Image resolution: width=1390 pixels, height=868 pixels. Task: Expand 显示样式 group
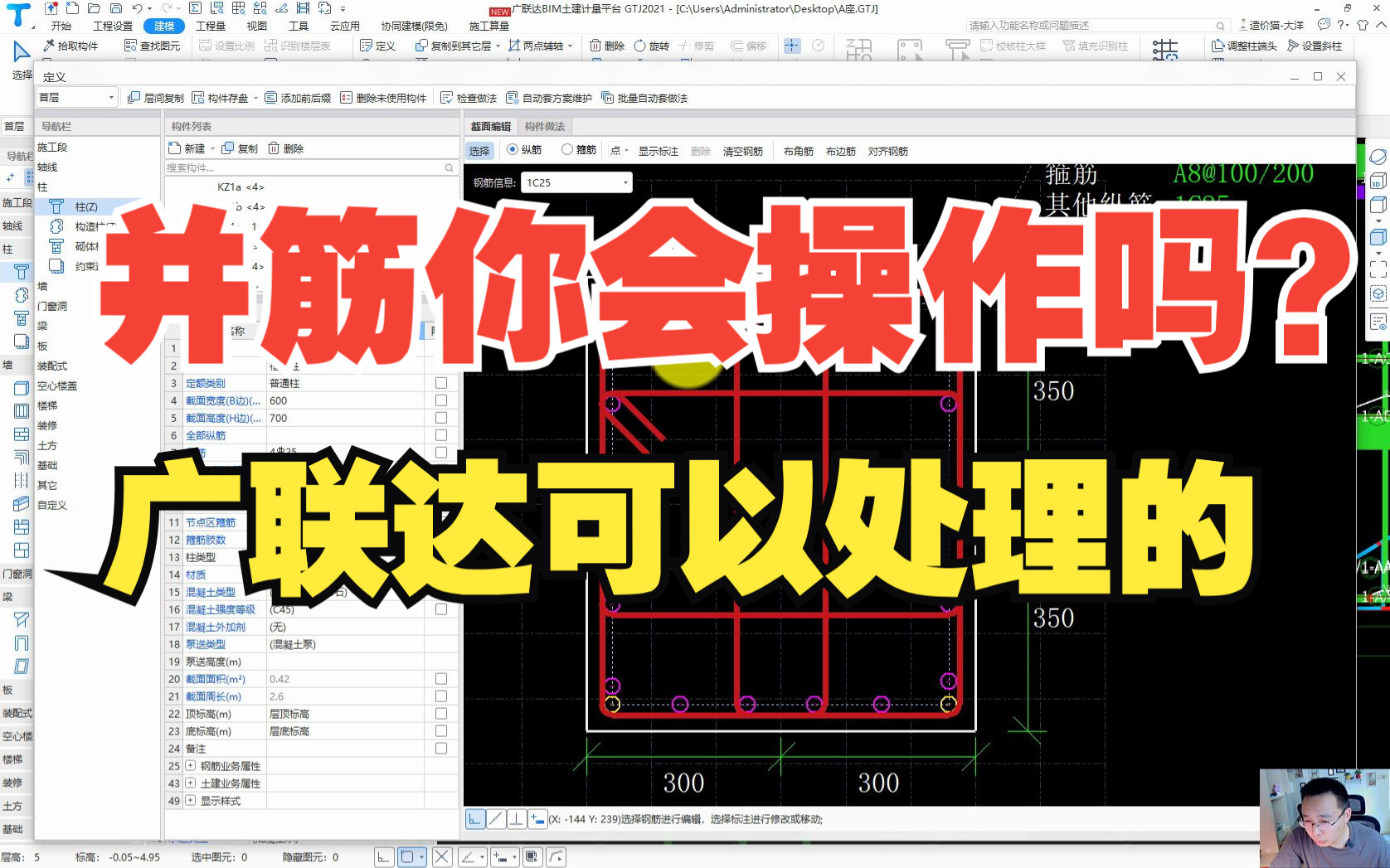click(191, 801)
